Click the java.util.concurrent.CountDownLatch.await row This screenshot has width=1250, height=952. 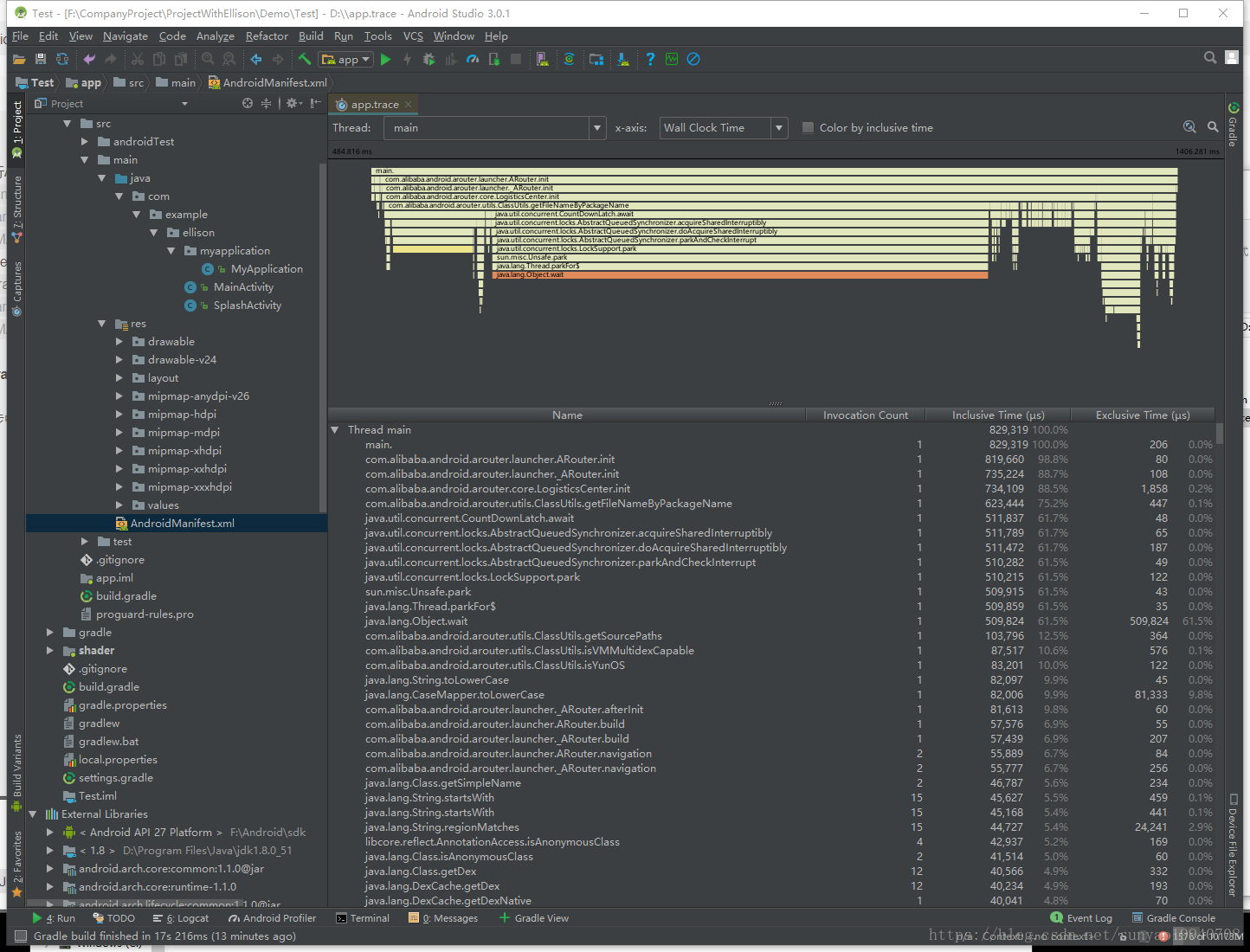coord(771,518)
